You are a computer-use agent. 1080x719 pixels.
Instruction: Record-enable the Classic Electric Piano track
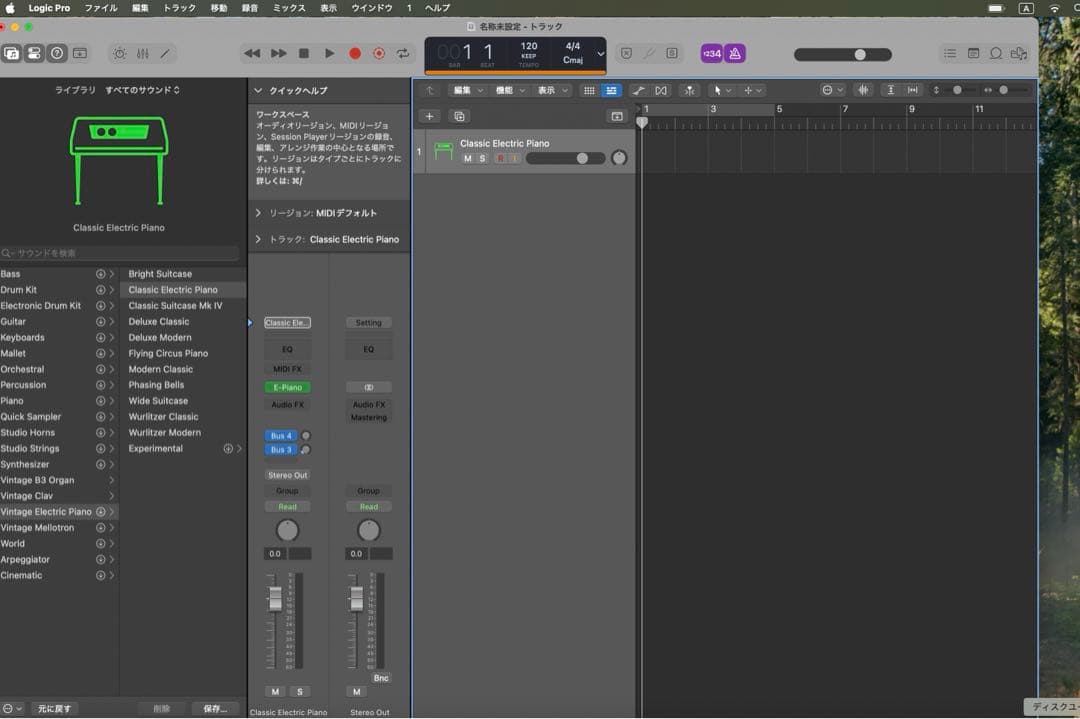[500, 159]
